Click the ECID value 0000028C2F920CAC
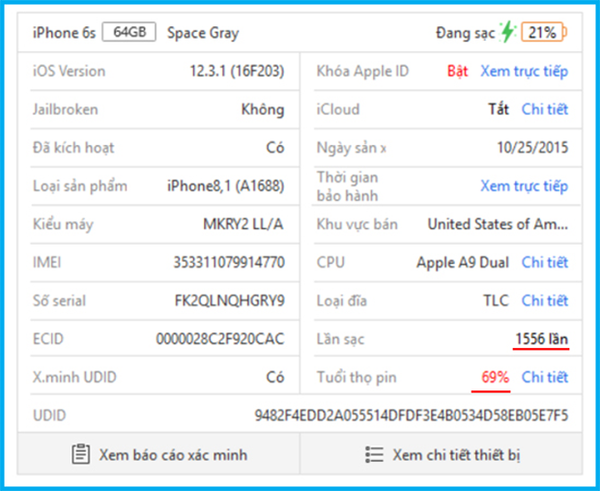Screen dimensions: 600x491 [x=220, y=339]
